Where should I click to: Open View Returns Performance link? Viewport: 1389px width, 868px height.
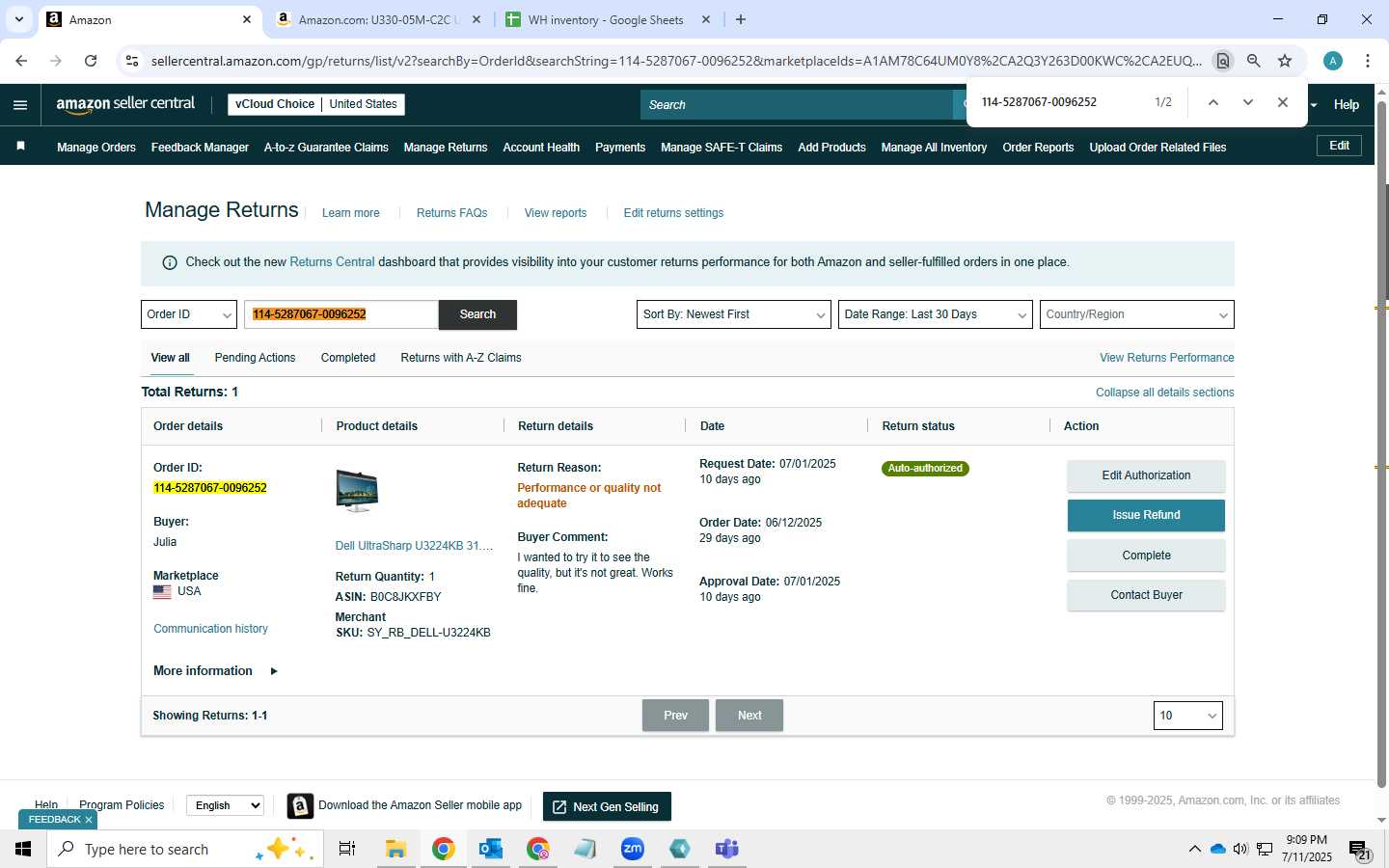tap(1166, 358)
